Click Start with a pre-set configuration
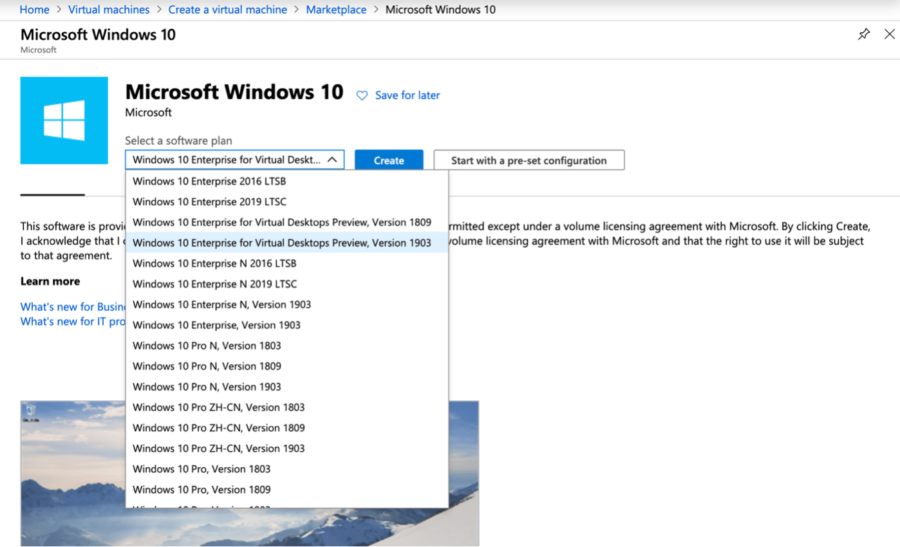 click(x=529, y=160)
